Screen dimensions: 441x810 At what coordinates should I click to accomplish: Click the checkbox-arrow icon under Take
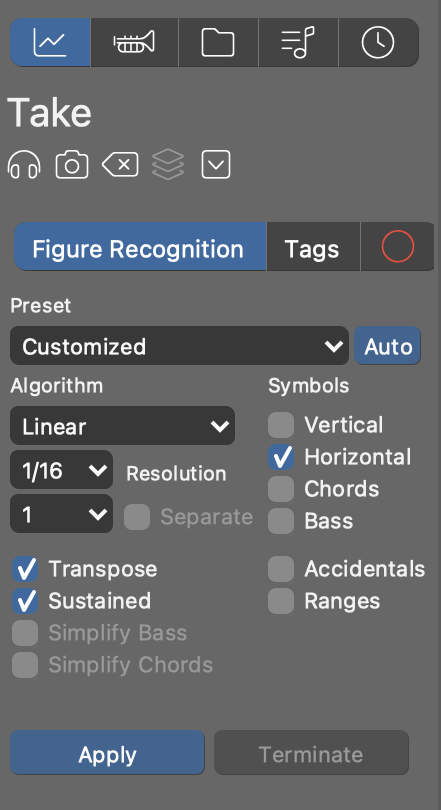tap(216, 165)
